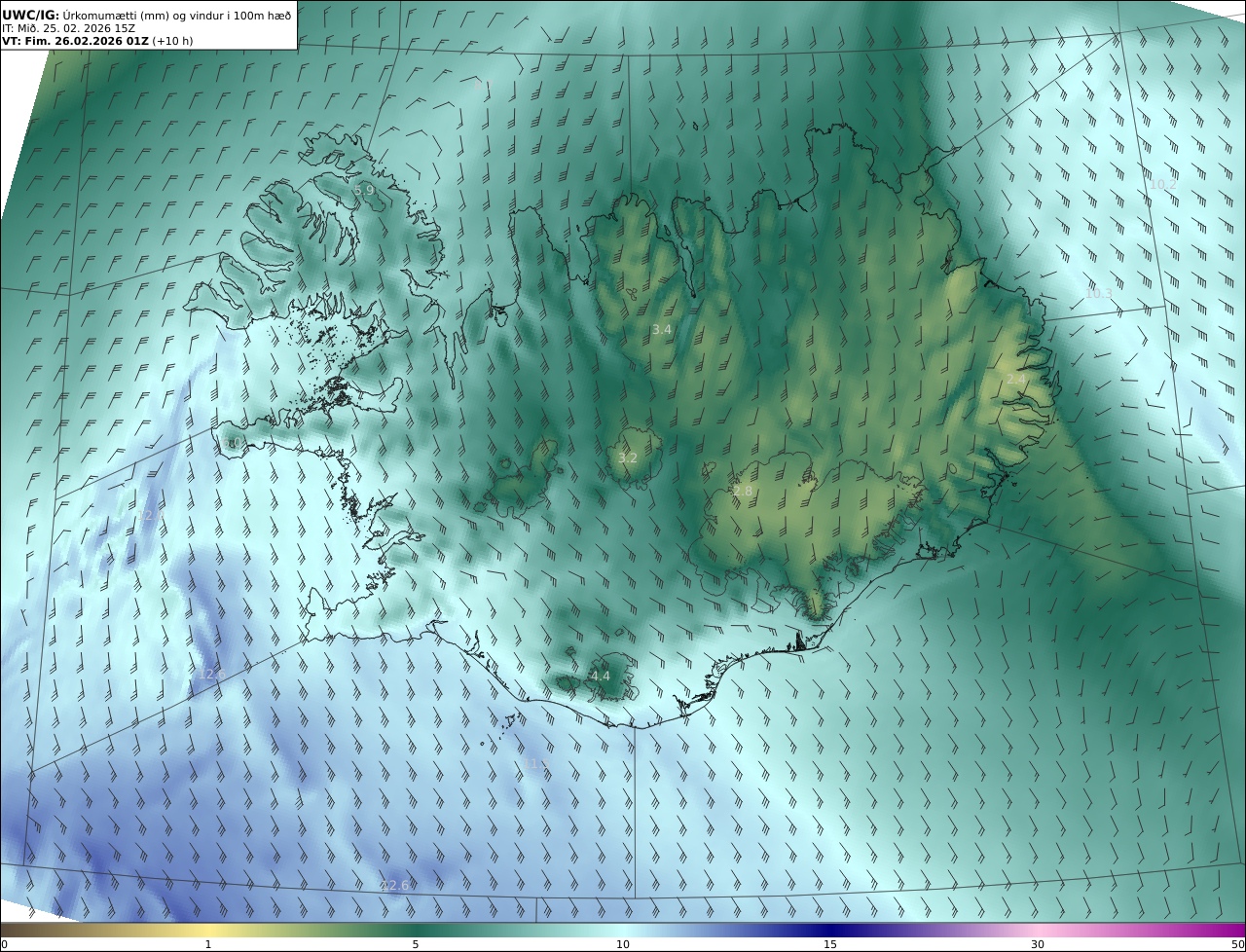Click the 0 tick on the color scale
Image resolution: width=1246 pixels, height=952 pixels.
pos(4,944)
